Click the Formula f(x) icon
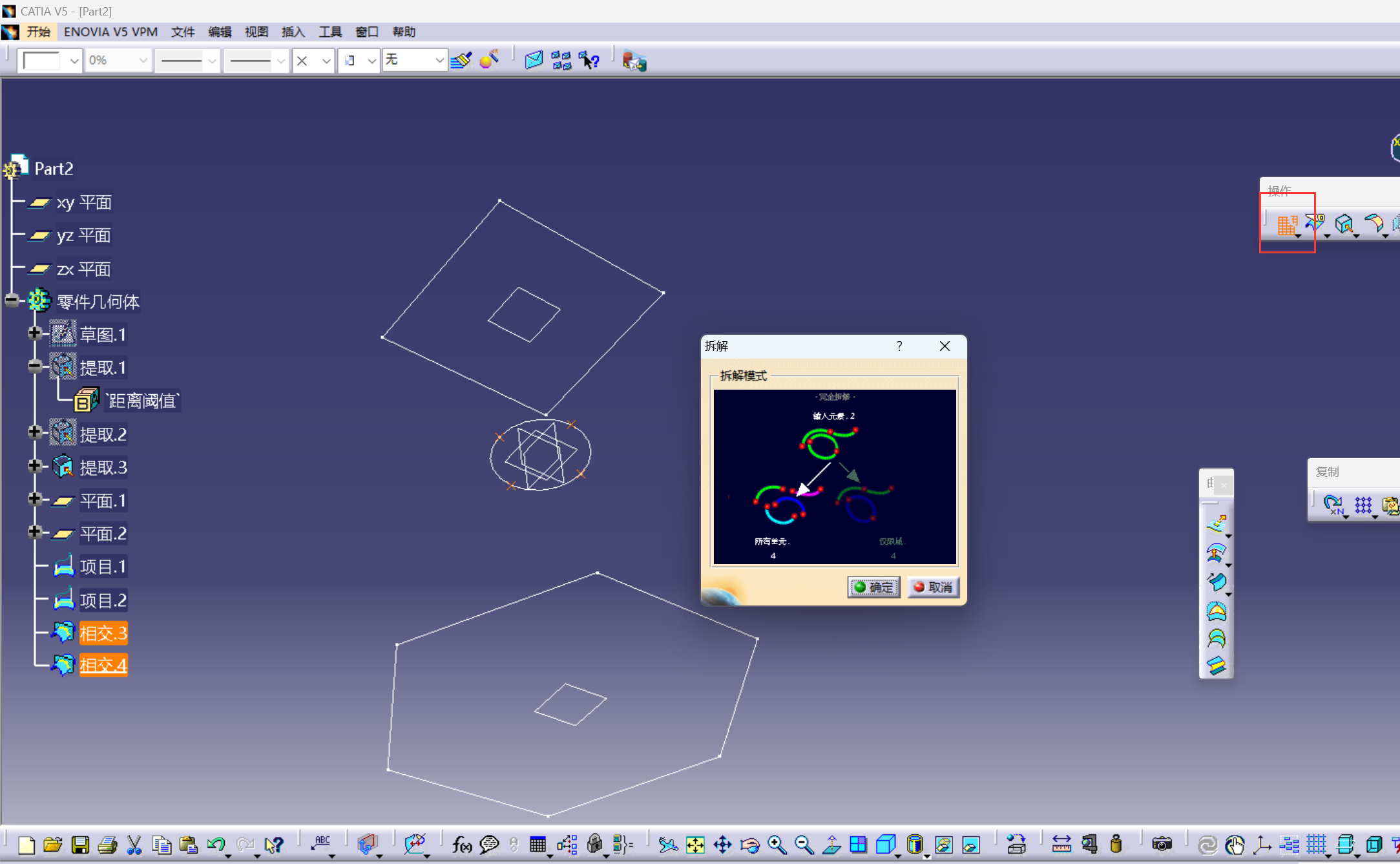 point(461,845)
